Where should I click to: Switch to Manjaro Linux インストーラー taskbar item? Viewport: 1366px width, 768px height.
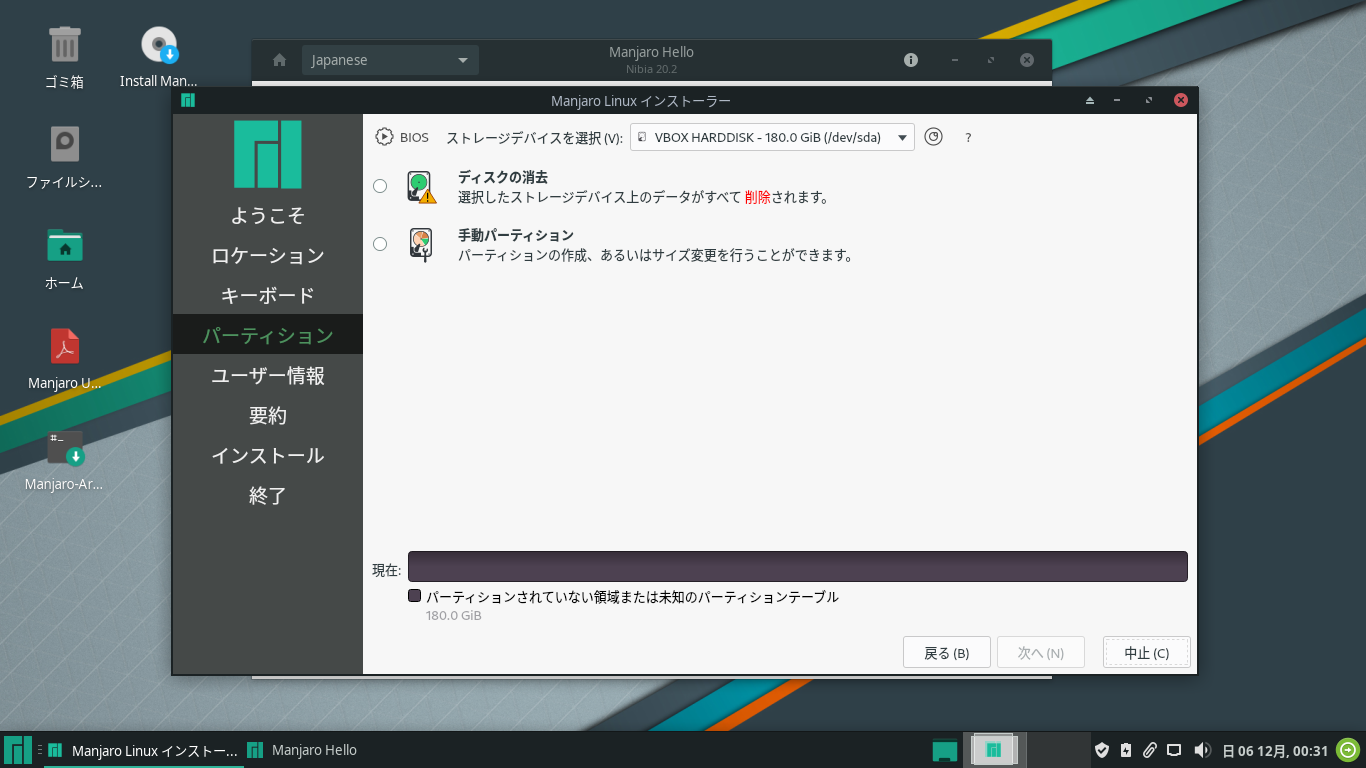pos(144,750)
